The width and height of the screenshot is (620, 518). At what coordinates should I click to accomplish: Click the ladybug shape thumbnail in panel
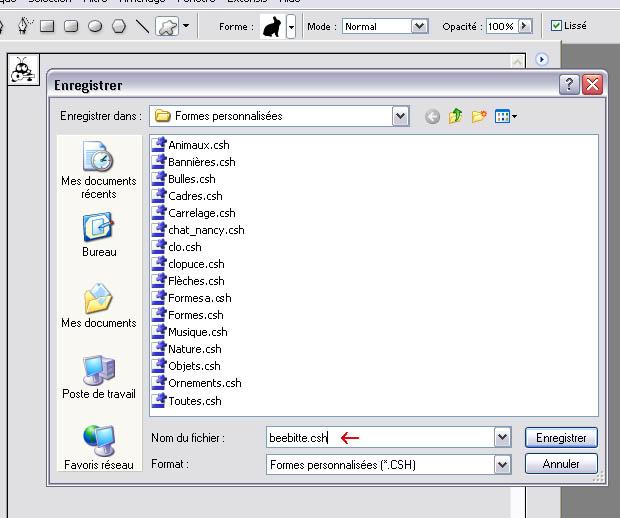tap(23, 70)
